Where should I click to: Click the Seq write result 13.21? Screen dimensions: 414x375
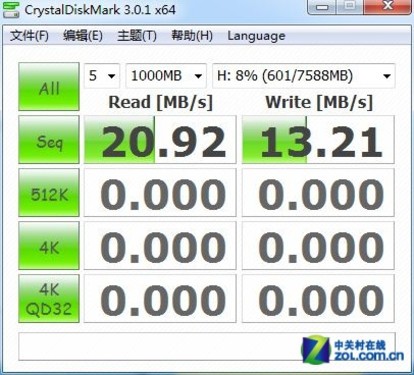318,140
